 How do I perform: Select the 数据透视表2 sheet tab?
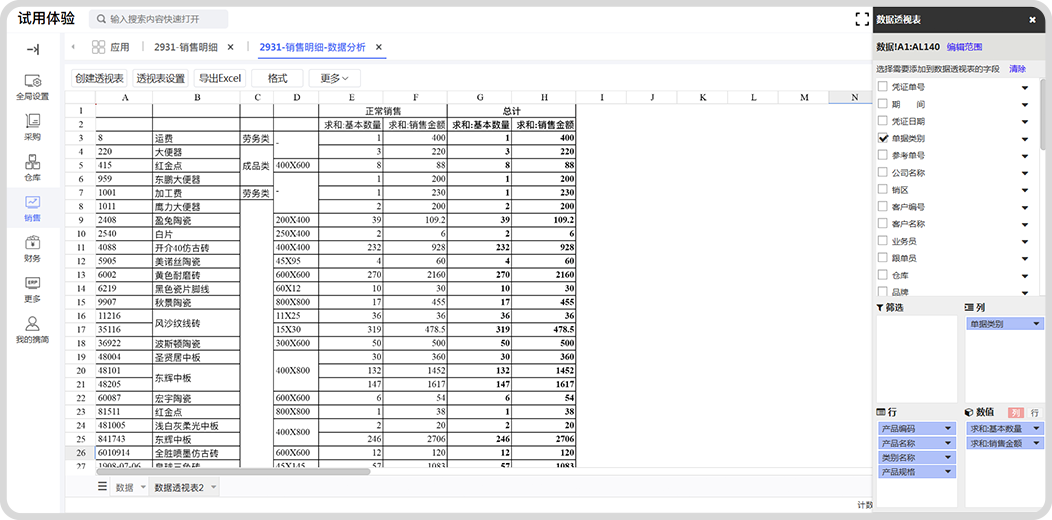179,487
